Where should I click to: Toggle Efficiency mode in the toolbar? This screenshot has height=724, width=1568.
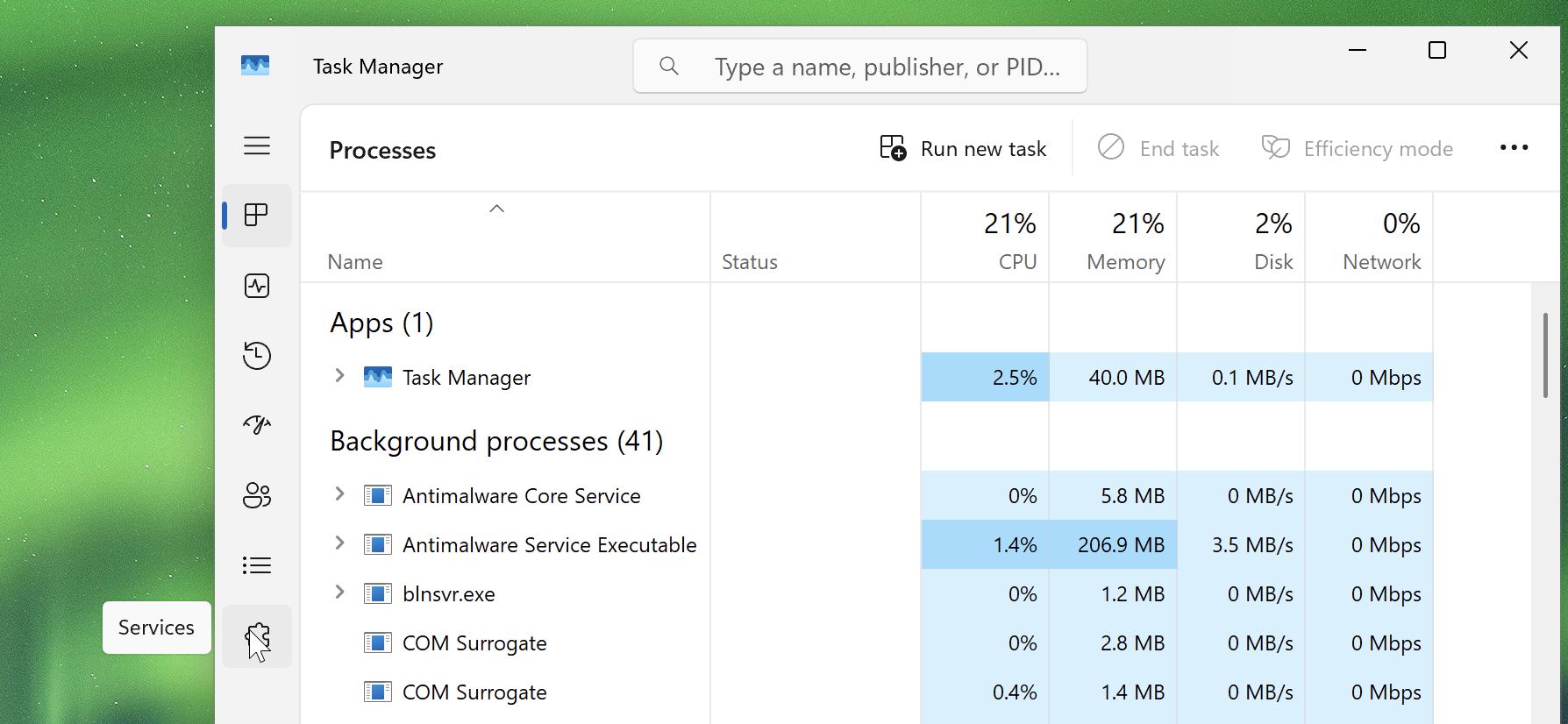[x=1358, y=148]
